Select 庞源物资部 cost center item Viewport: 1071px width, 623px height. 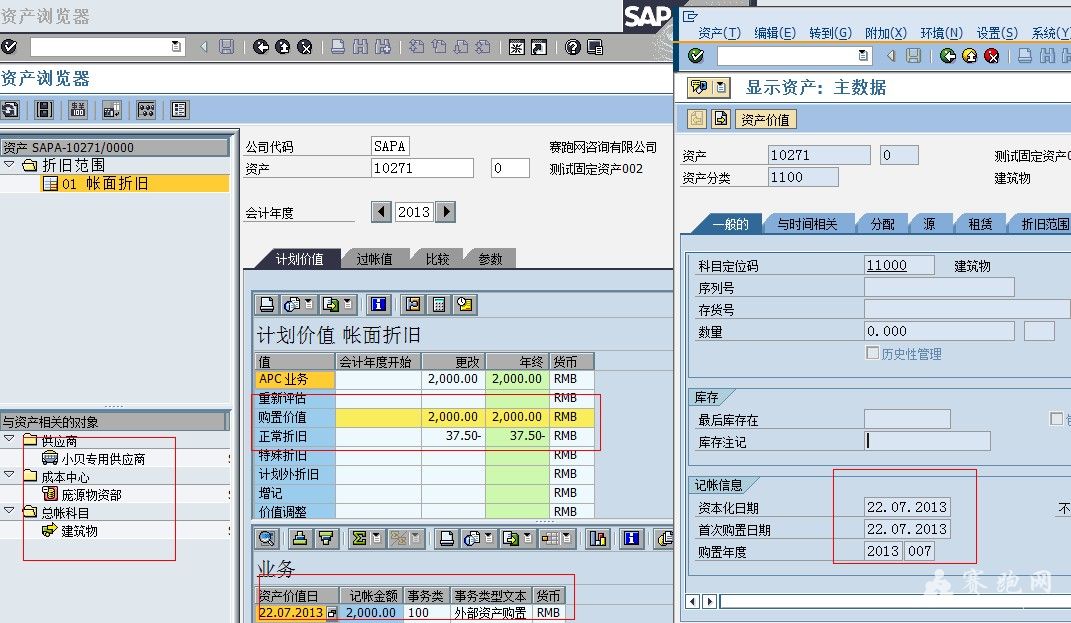click(x=92, y=495)
